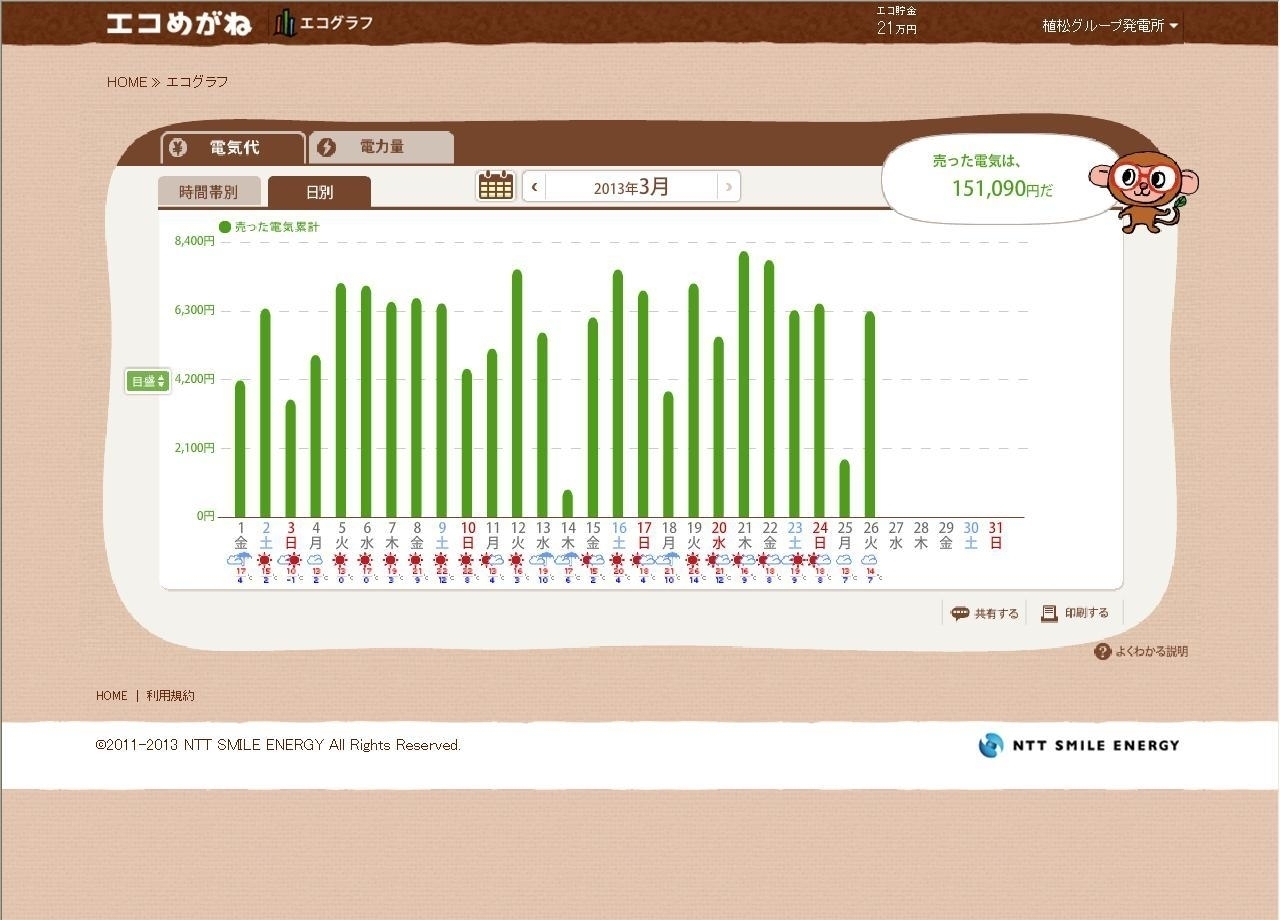
Task: Click the NTT Smile Energy logo
Action: pos(1079,745)
